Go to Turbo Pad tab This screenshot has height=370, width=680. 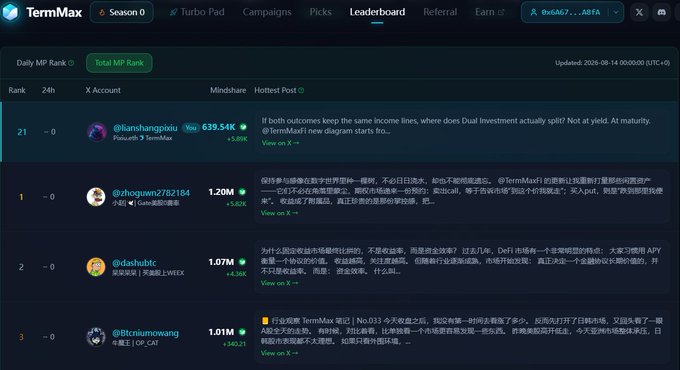(197, 12)
